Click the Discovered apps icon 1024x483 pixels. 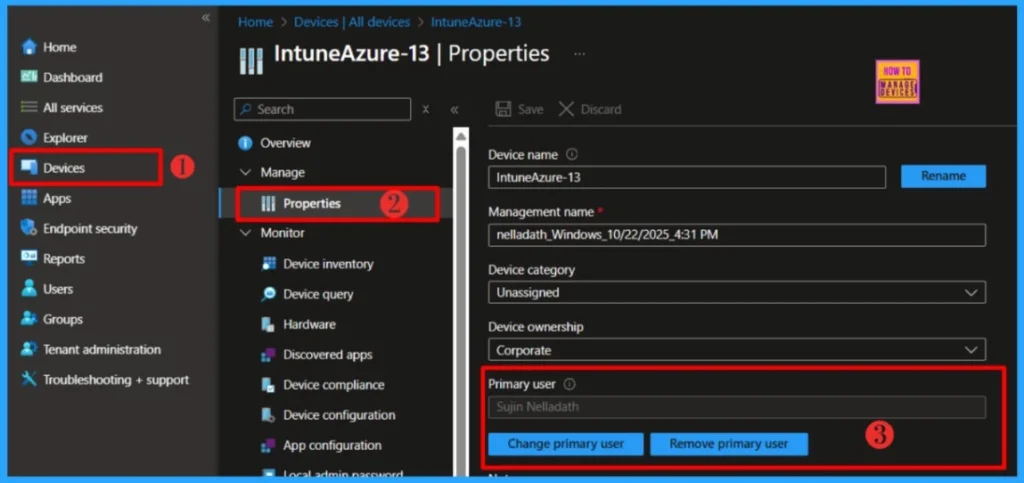tap(268, 354)
